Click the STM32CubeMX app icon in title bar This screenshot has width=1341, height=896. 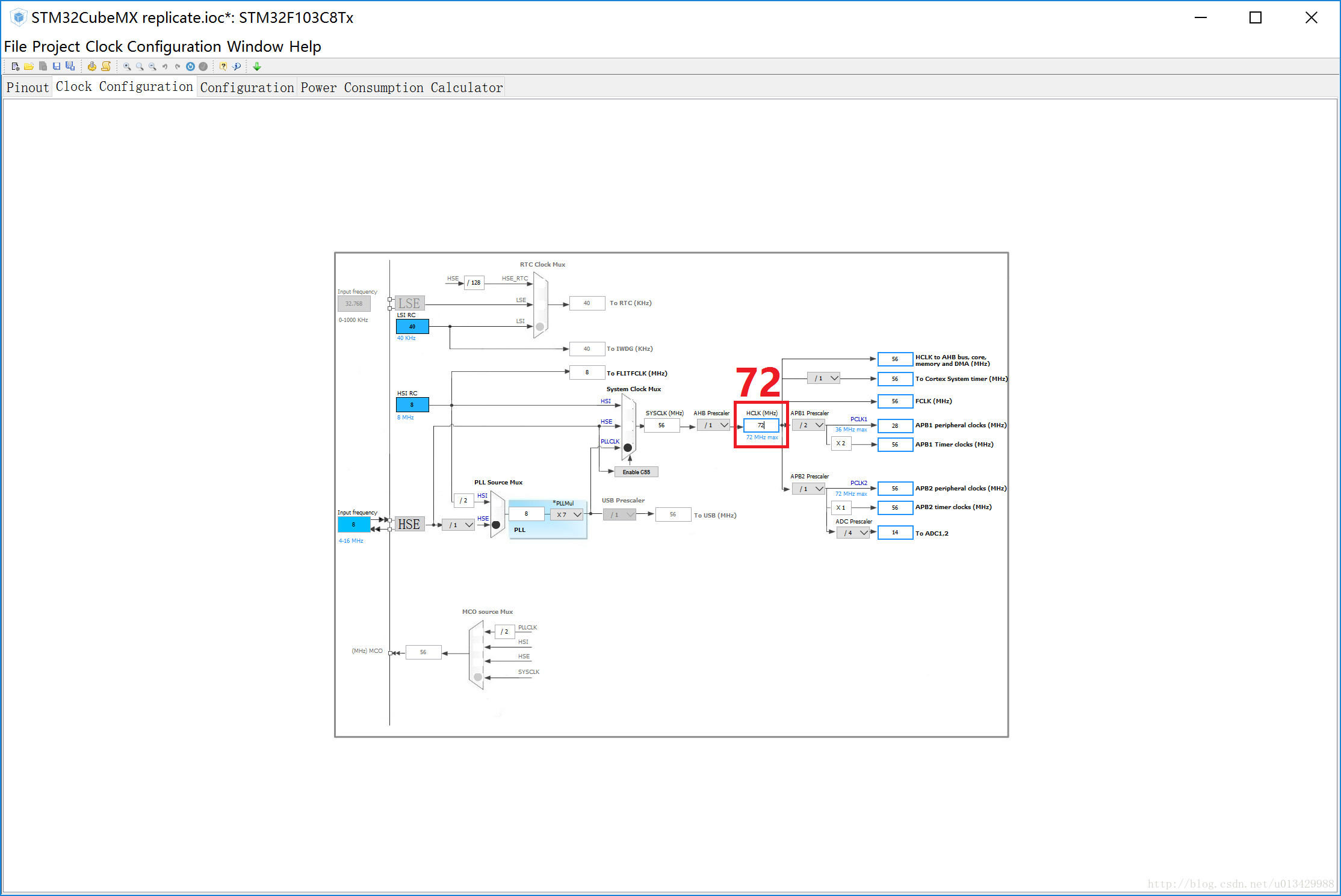tap(19, 17)
